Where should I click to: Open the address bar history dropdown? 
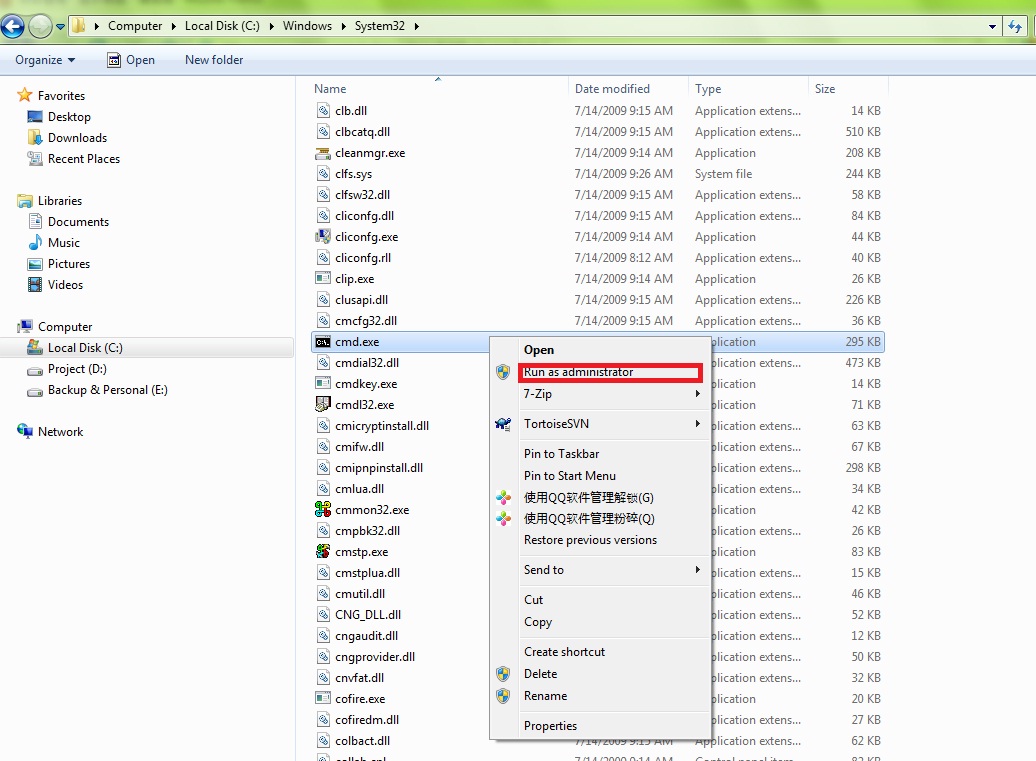click(992, 27)
